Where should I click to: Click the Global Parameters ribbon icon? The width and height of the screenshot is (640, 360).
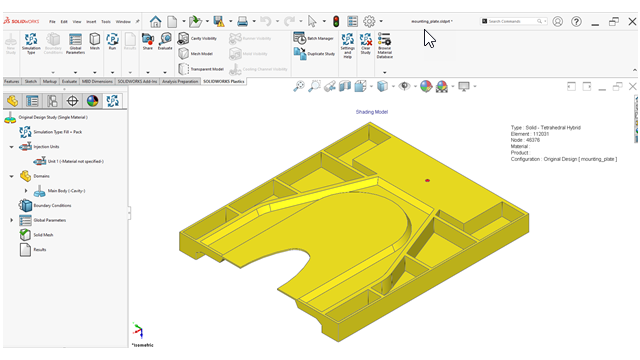[75, 44]
